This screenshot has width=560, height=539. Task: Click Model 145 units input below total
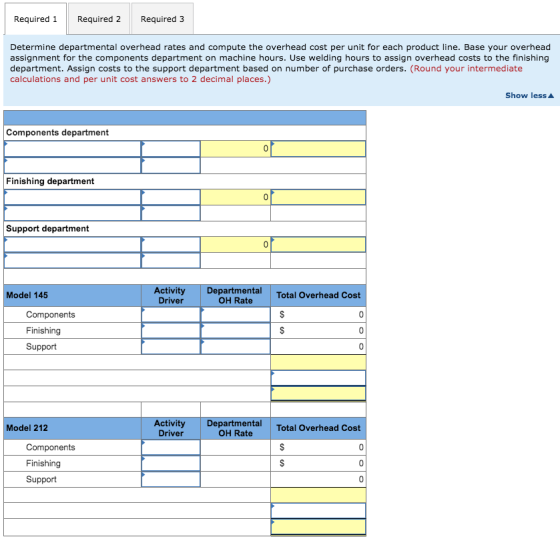(318, 378)
